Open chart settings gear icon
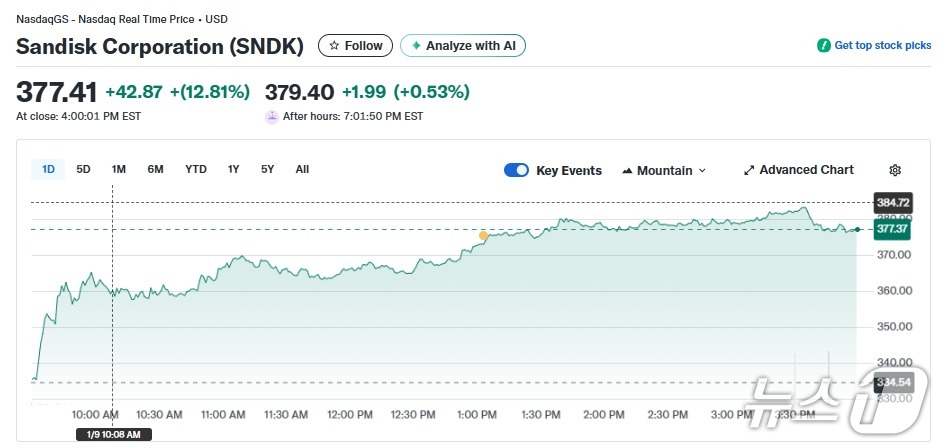This screenshot has width=942, height=448. coord(895,170)
